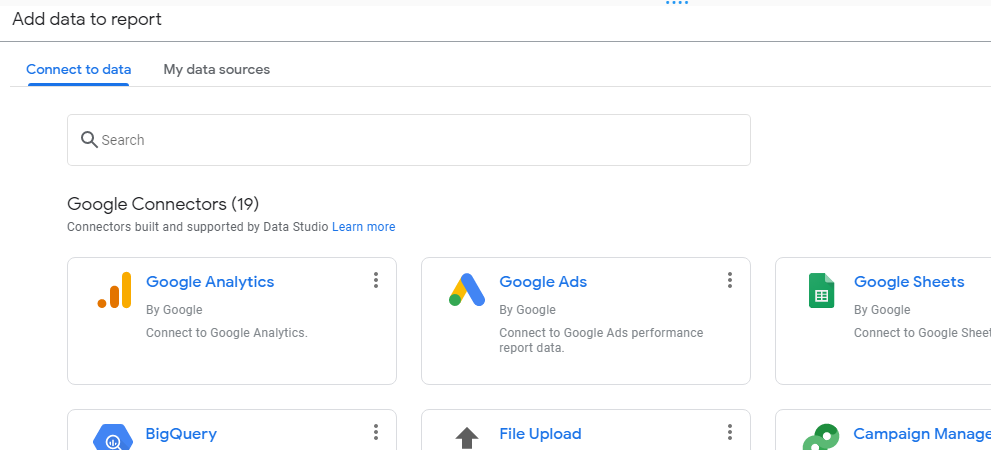Switch to the My data sources tab
Screen dimensions: 991x450
pyautogui.click(x=217, y=70)
